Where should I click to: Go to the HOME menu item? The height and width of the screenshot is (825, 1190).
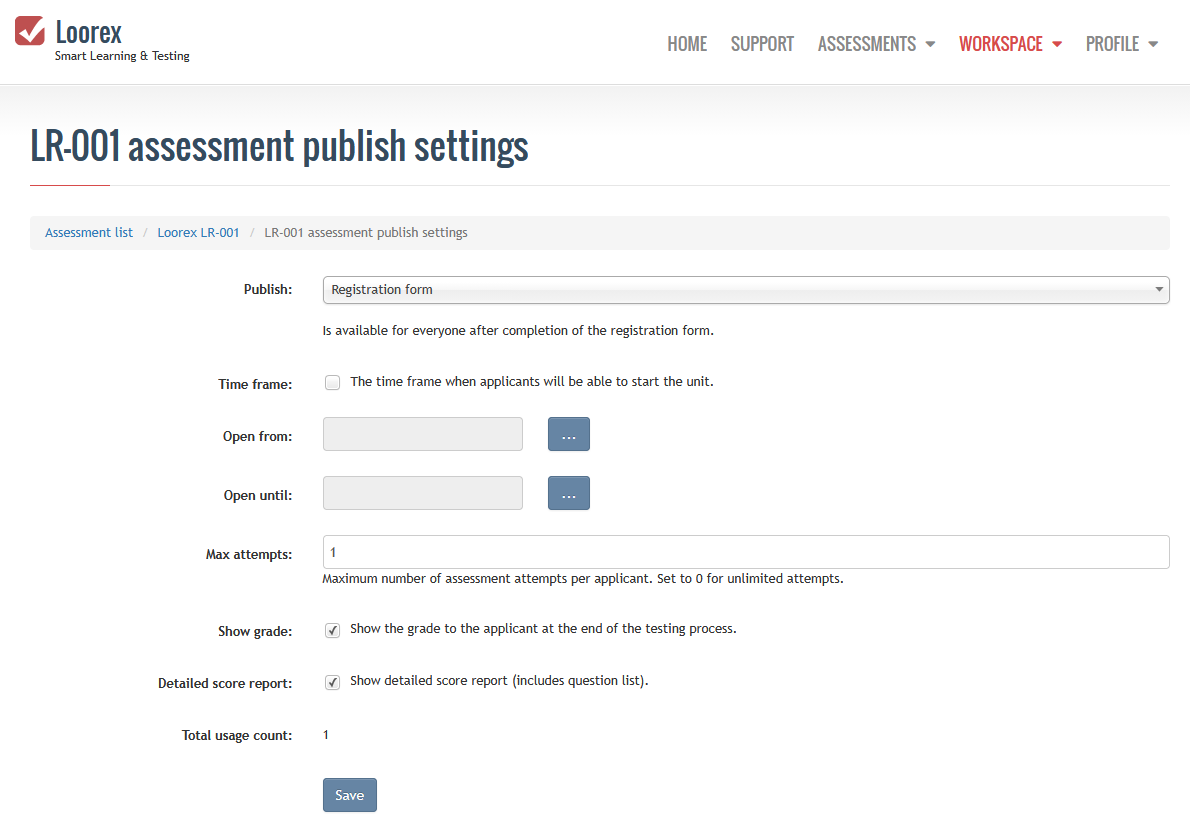(x=687, y=44)
